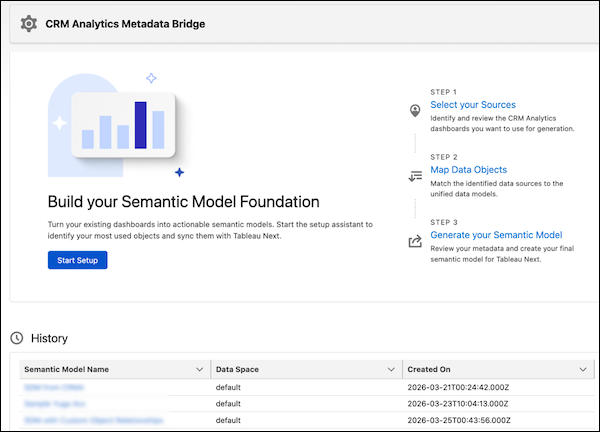
Task: Sort by the Semantic Model Name header
Action: (67, 369)
